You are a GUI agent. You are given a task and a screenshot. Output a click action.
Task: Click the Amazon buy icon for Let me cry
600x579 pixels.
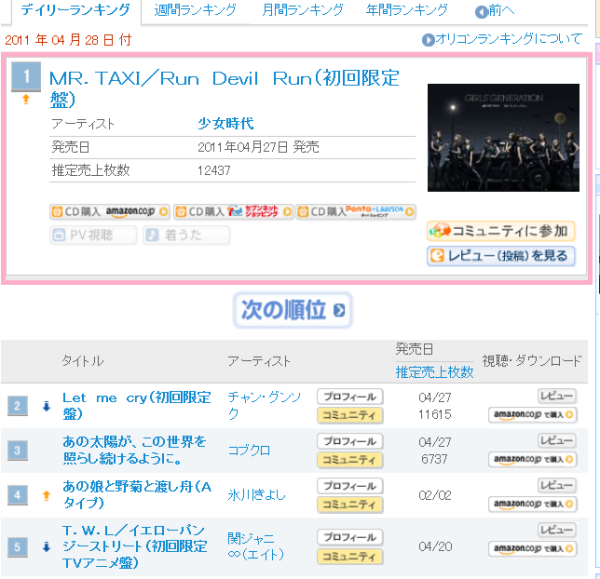[532, 414]
